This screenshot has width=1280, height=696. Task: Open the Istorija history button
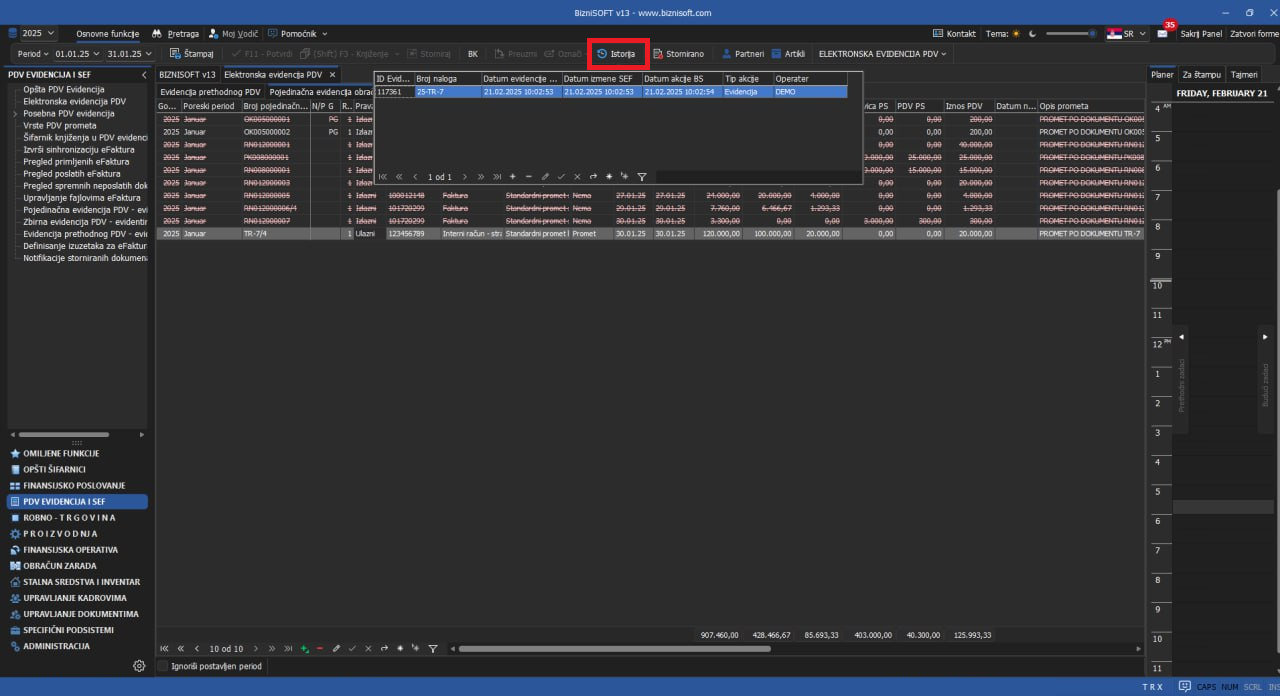point(617,54)
